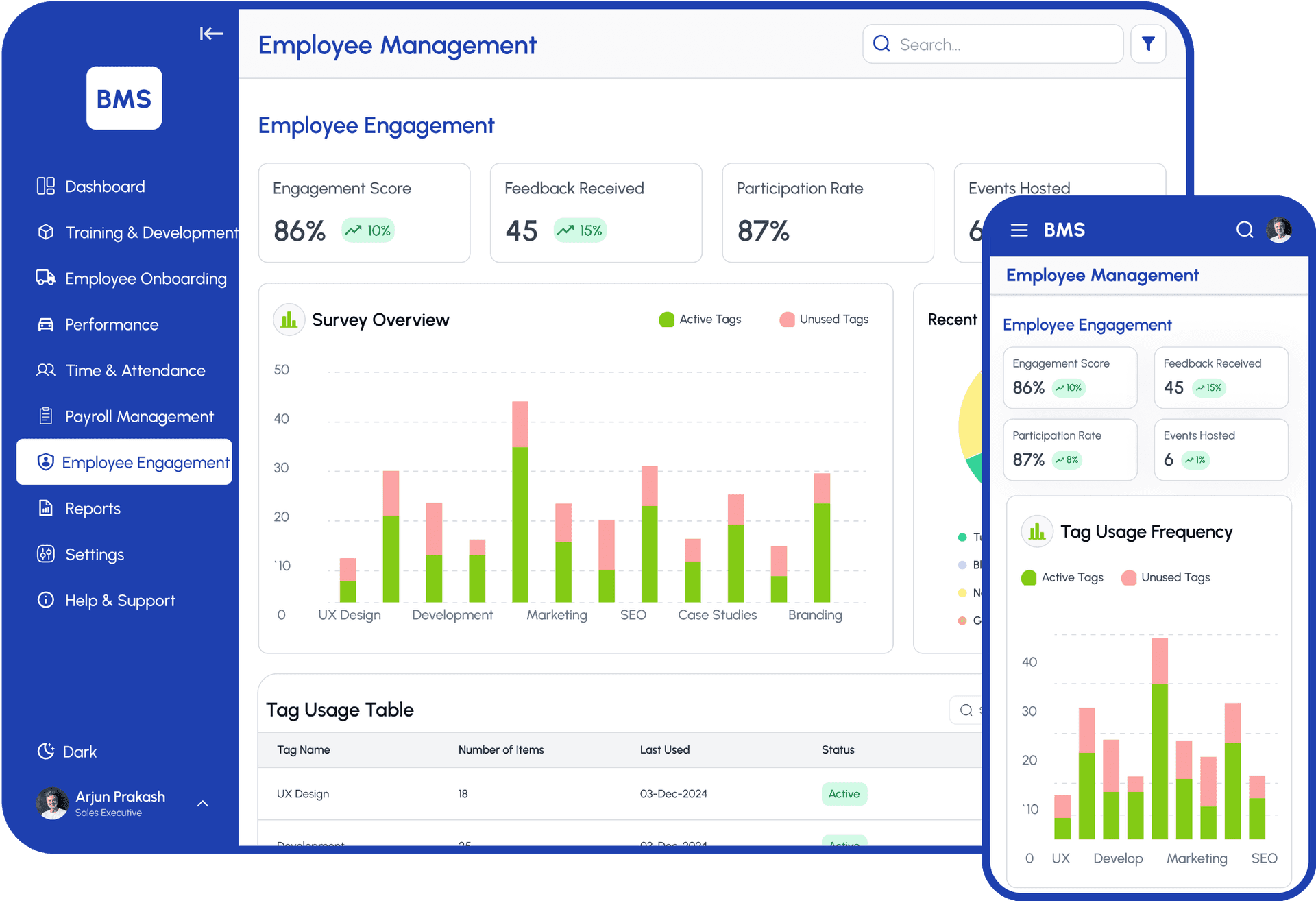Select the Training & Development section
The width and height of the screenshot is (1316, 901).
click(152, 232)
